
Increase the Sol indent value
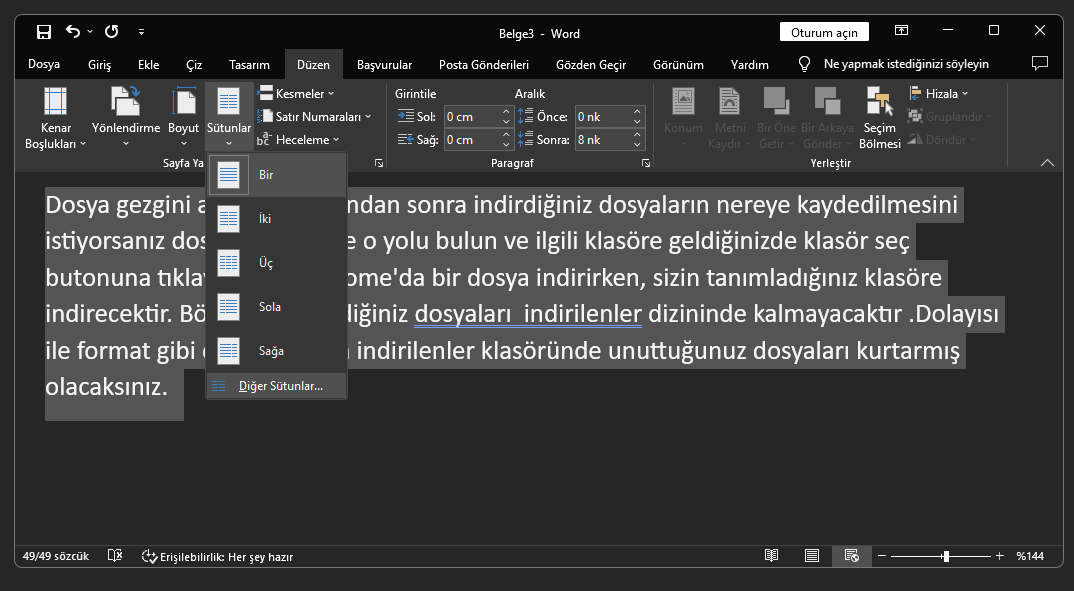(506, 112)
